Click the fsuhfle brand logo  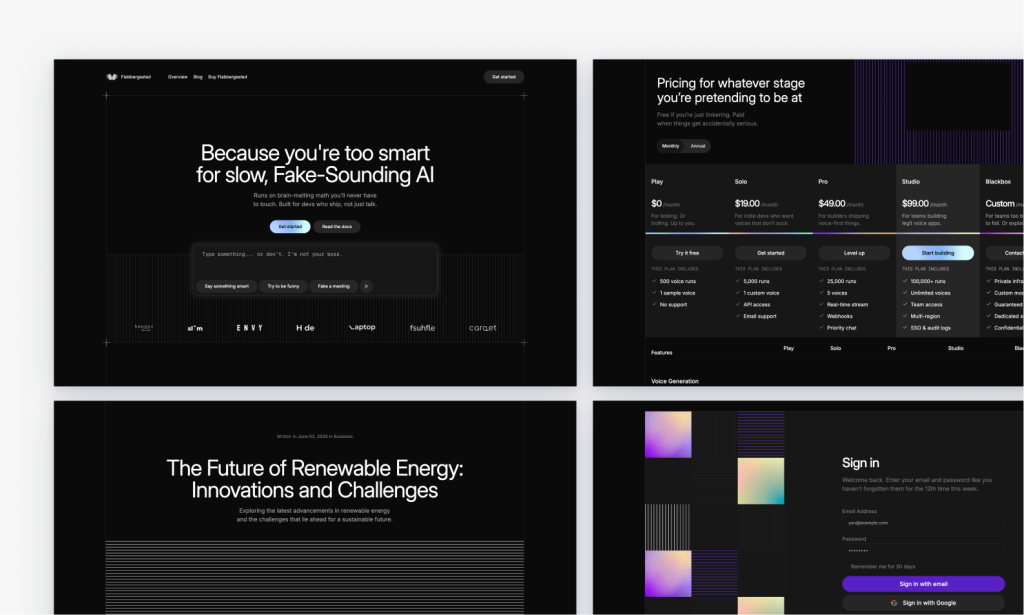422,328
